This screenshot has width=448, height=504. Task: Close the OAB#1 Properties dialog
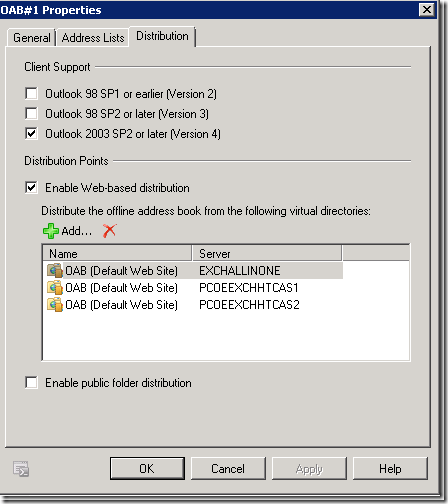tap(427, 9)
